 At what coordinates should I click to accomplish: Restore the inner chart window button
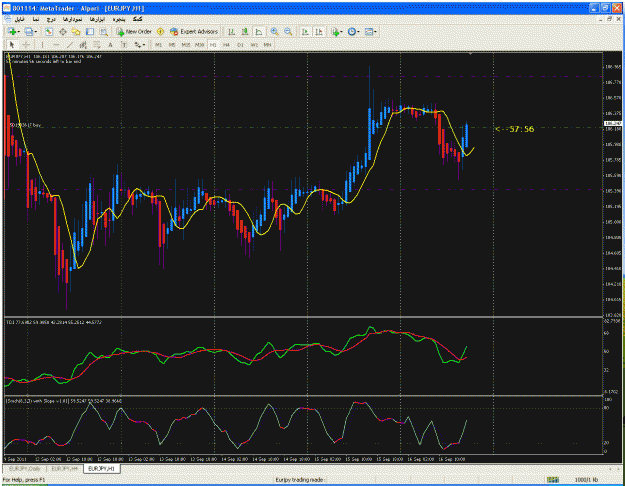click(609, 19)
